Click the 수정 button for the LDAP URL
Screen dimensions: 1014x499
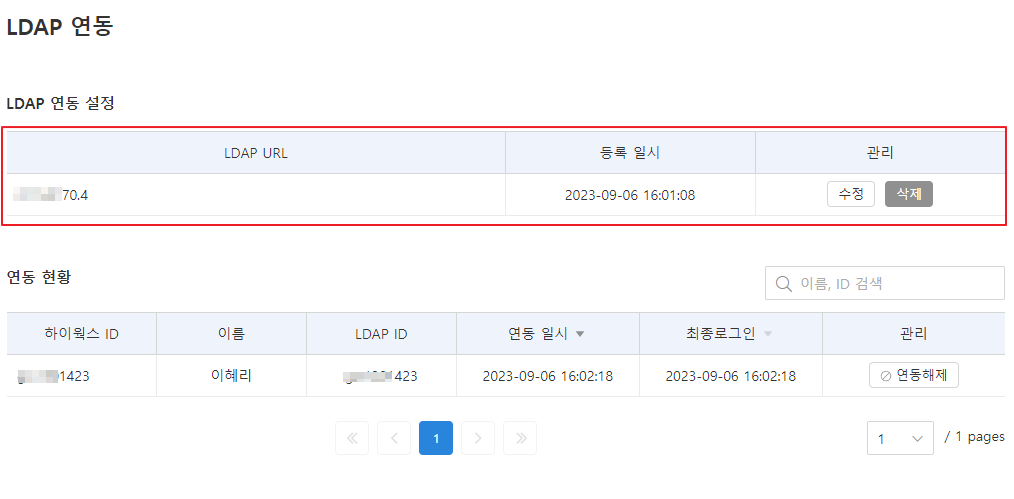[851, 194]
